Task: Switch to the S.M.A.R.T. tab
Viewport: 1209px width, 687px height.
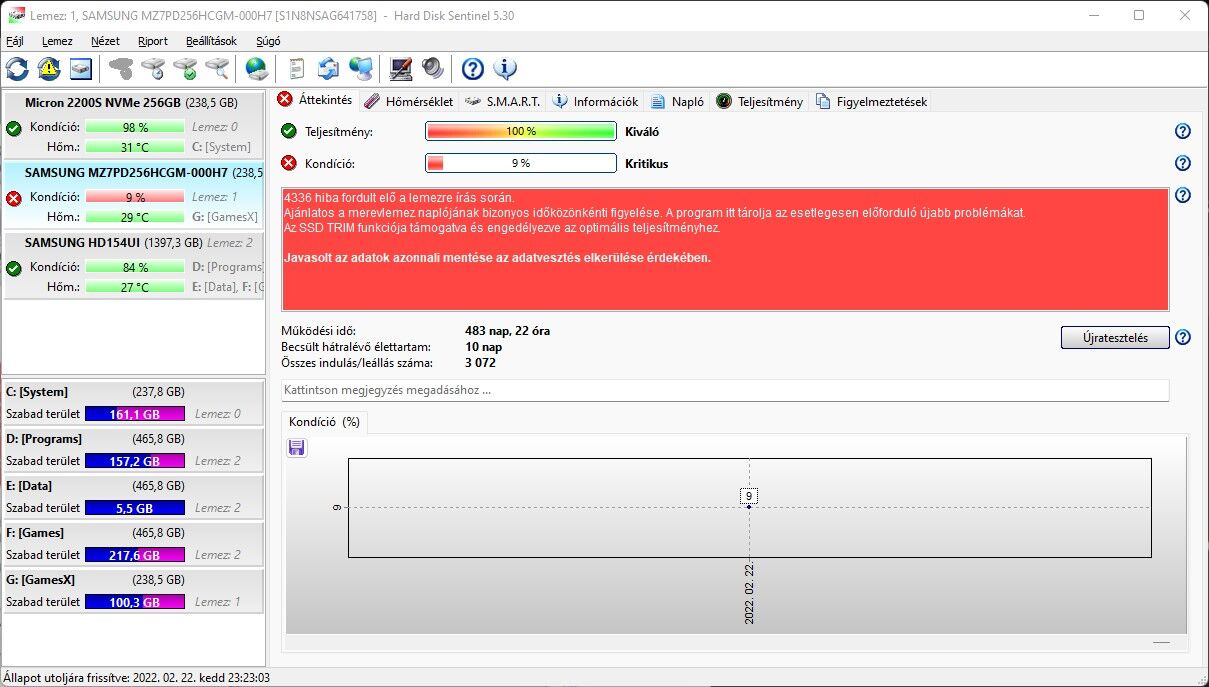Action: tap(502, 101)
